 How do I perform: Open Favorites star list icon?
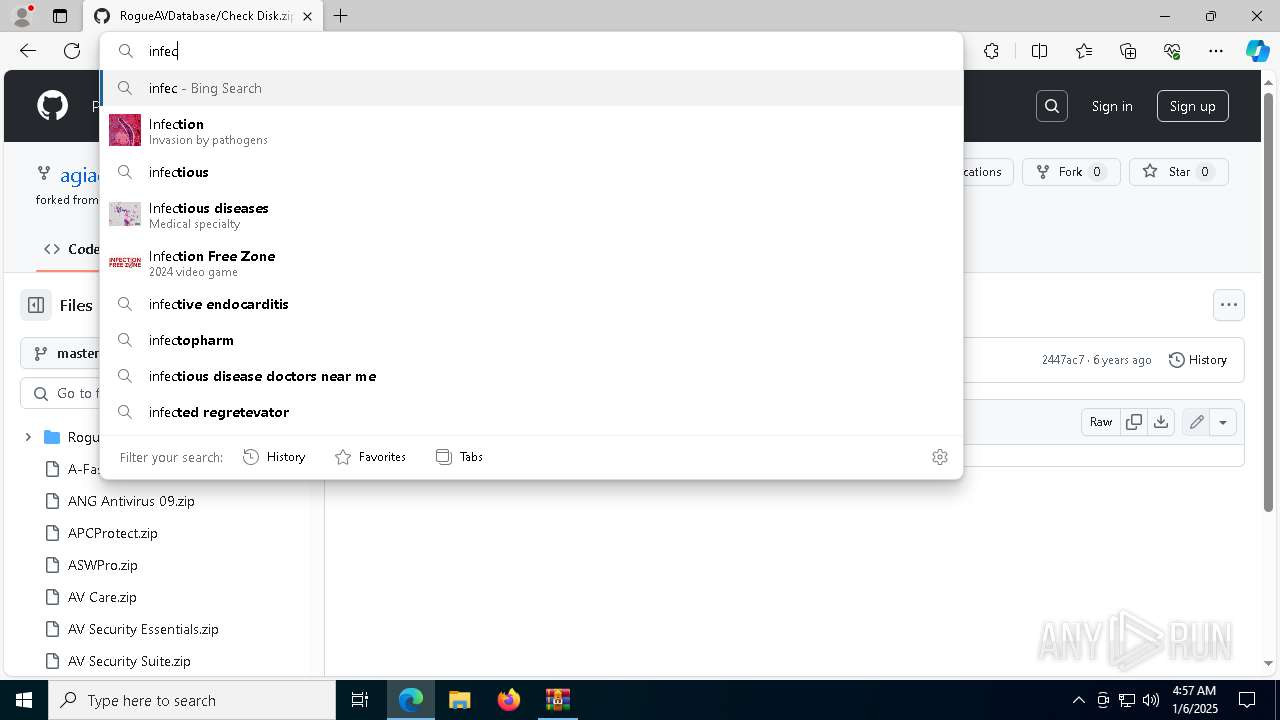tap(1084, 51)
